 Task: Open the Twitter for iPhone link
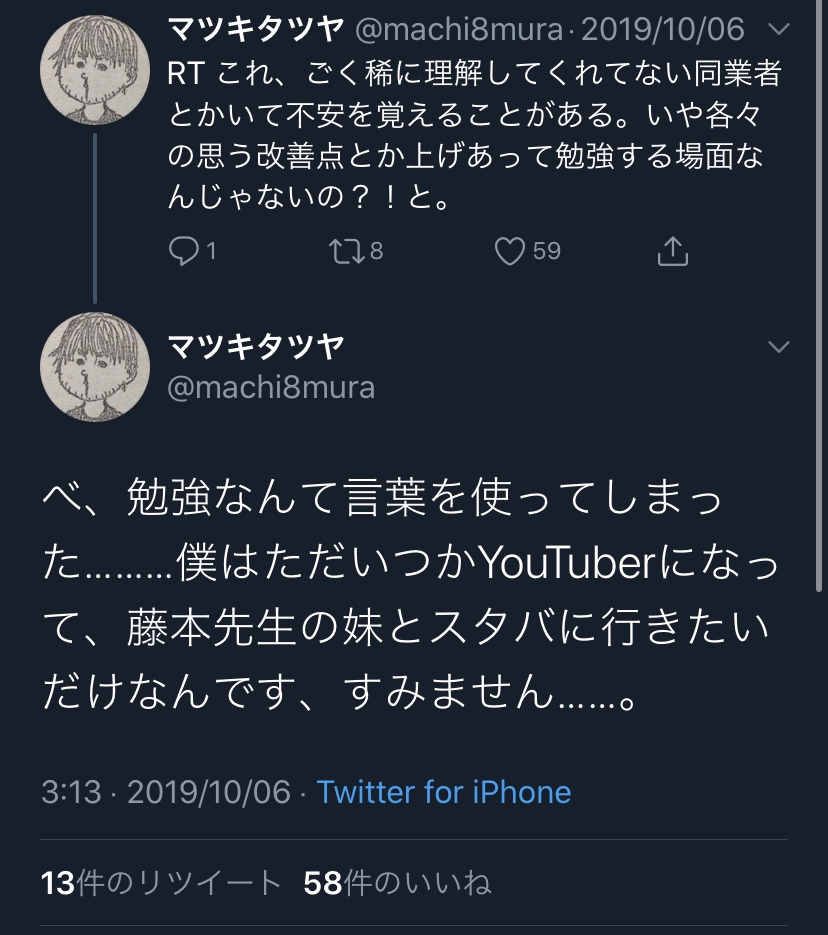point(444,792)
